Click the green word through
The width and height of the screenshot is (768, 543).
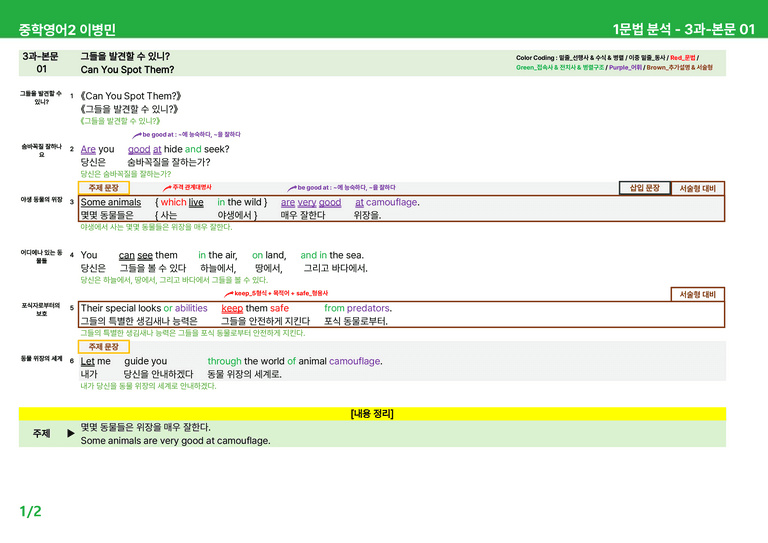[x=224, y=361]
